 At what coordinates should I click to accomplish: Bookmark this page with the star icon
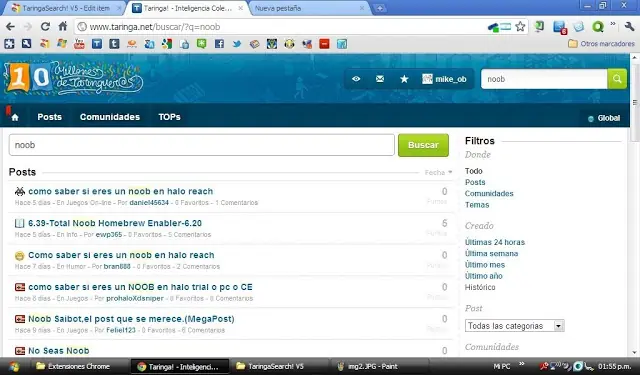coord(520,27)
